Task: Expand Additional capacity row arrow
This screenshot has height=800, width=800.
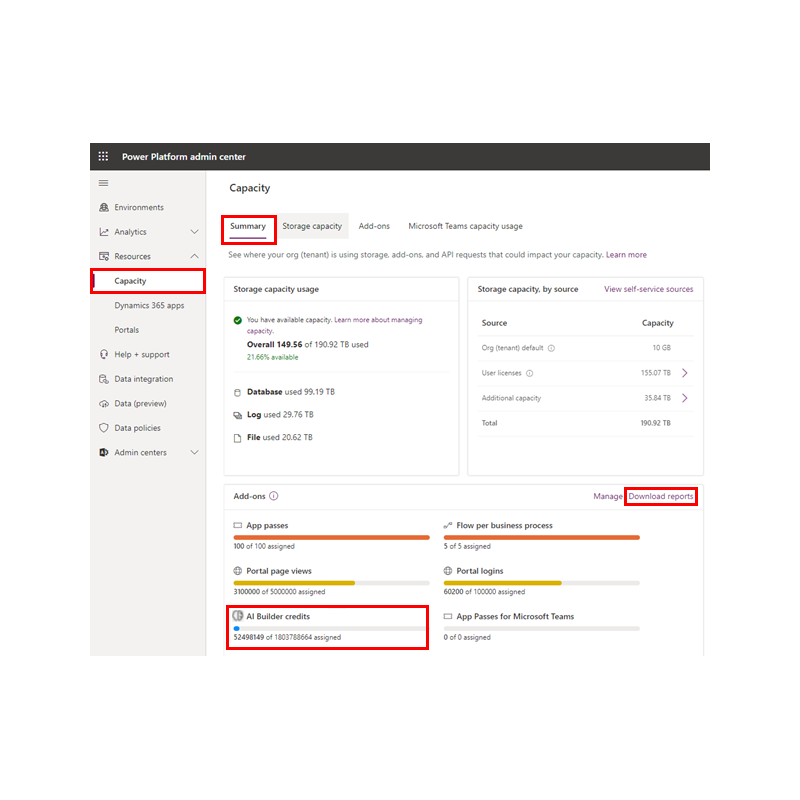Action: 685,397
